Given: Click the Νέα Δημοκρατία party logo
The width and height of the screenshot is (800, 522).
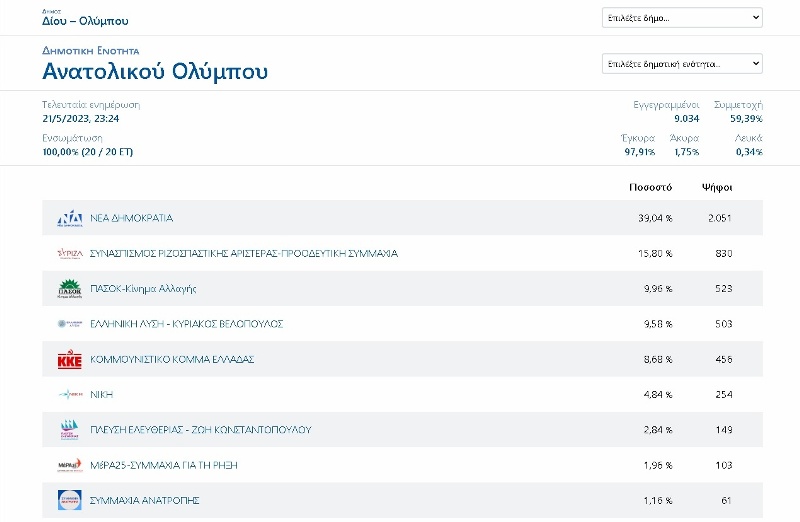Looking at the screenshot, I should pos(70,218).
